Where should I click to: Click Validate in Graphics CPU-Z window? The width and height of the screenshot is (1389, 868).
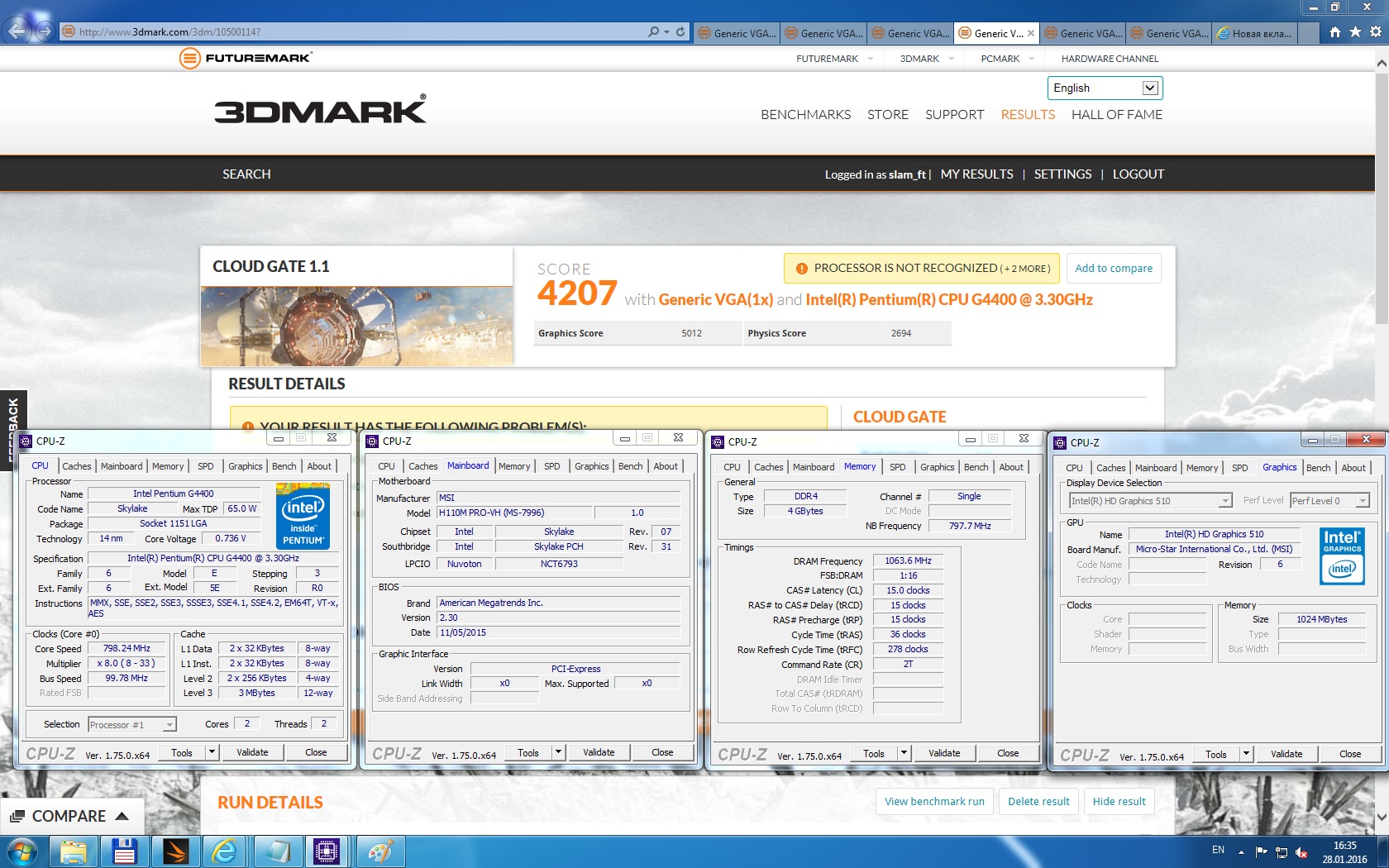(1286, 754)
